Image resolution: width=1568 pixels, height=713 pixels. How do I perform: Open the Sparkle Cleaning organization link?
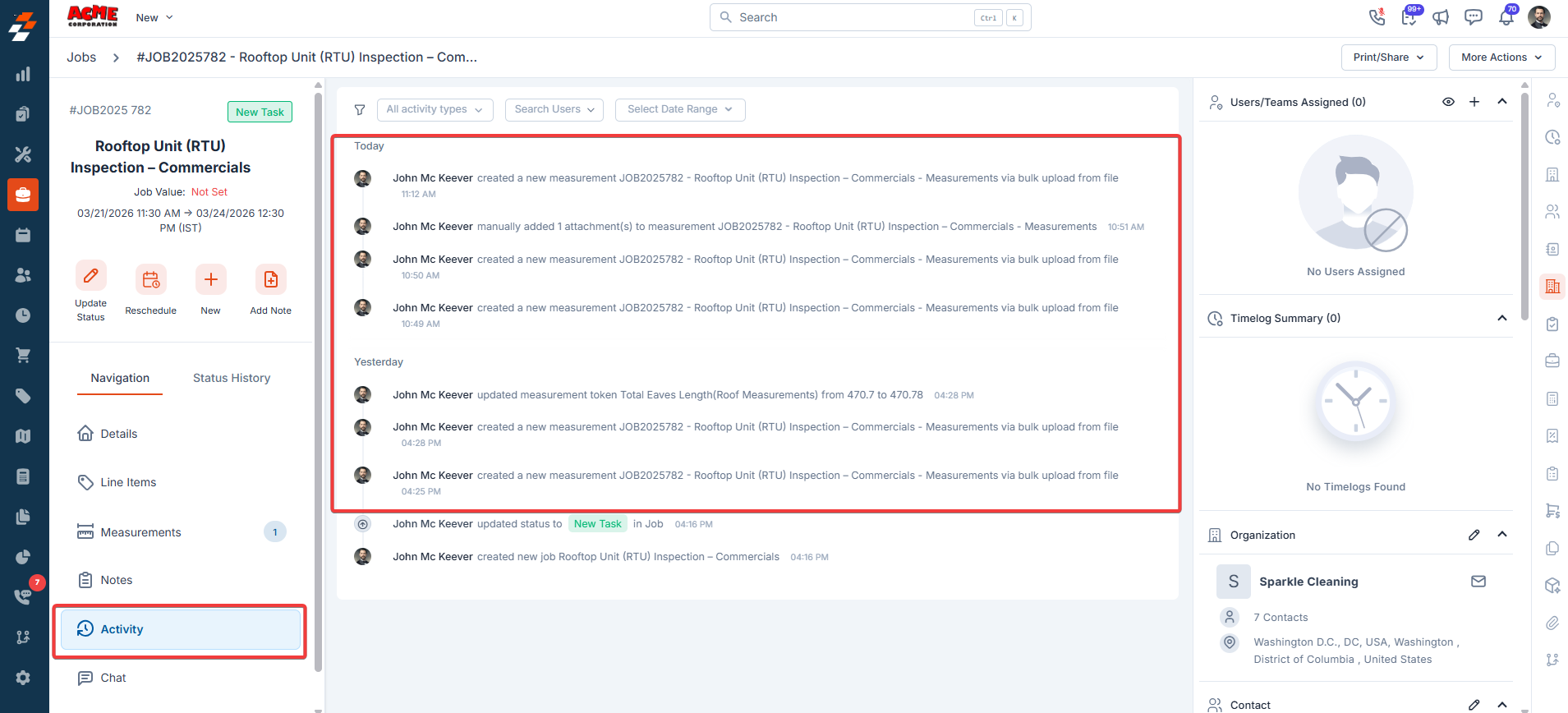click(x=1308, y=582)
